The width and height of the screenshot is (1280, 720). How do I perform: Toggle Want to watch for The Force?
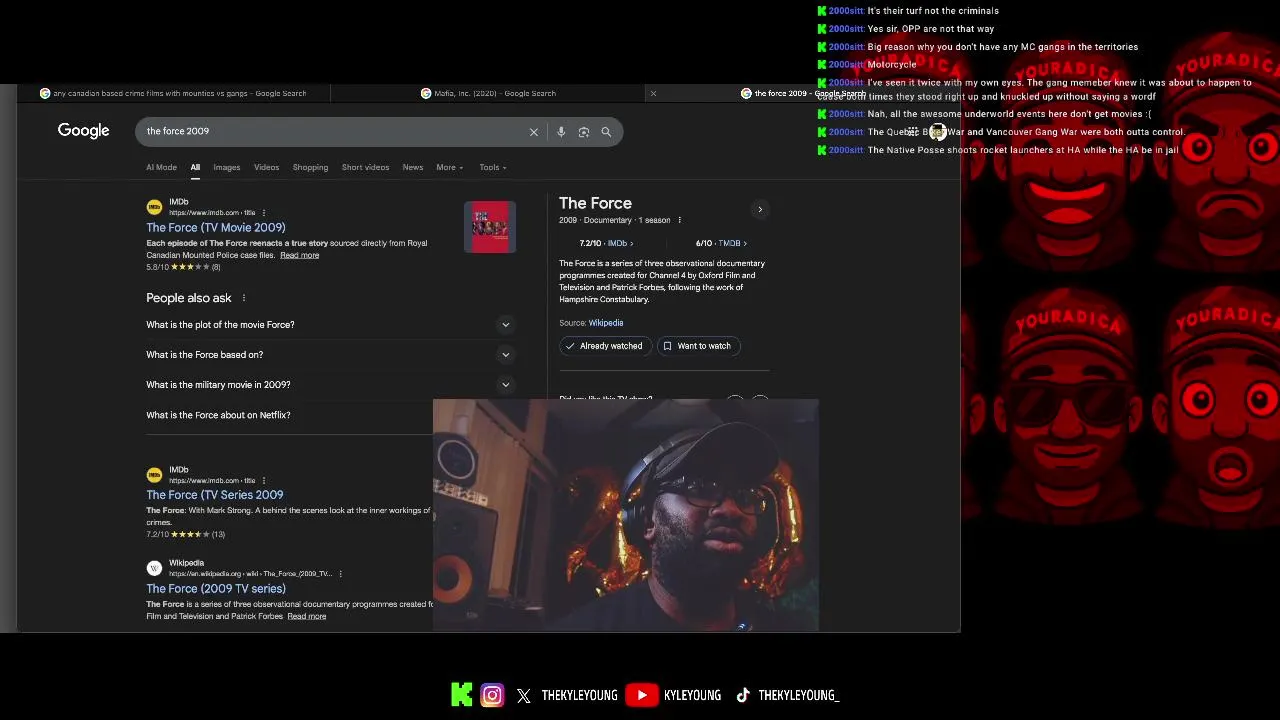[x=697, y=346]
